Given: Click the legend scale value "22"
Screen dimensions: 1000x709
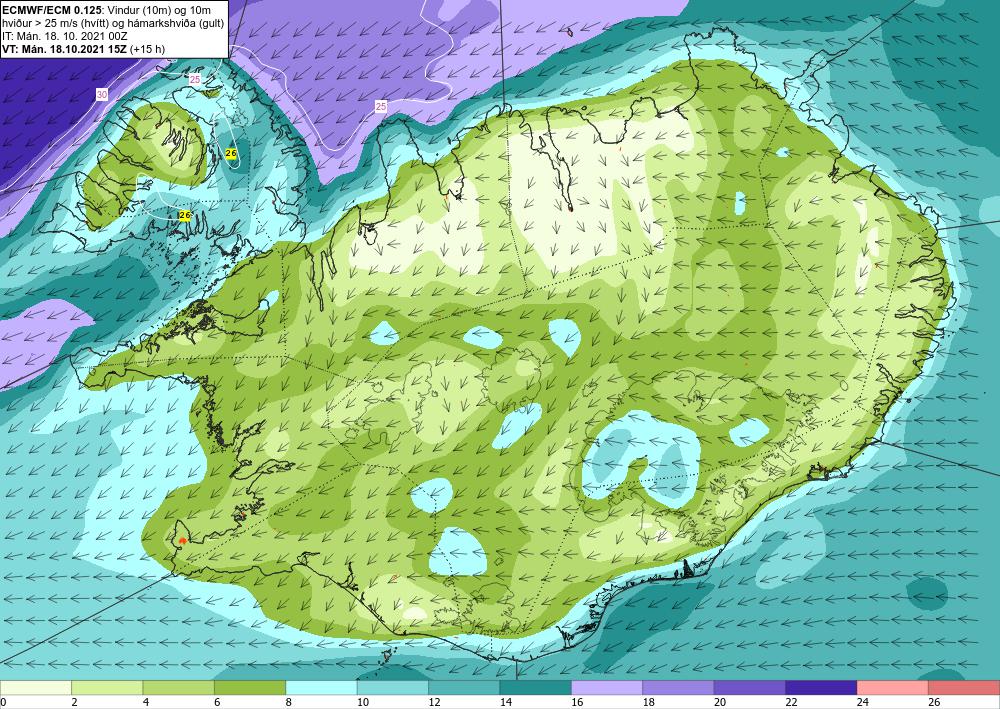Looking at the screenshot, I should click(x=791, y=702).
